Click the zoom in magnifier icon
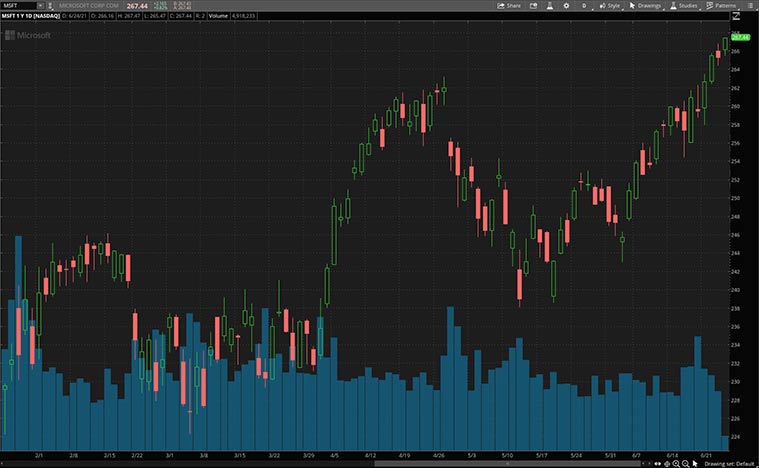The image size is (759, 468). (676, 464)
